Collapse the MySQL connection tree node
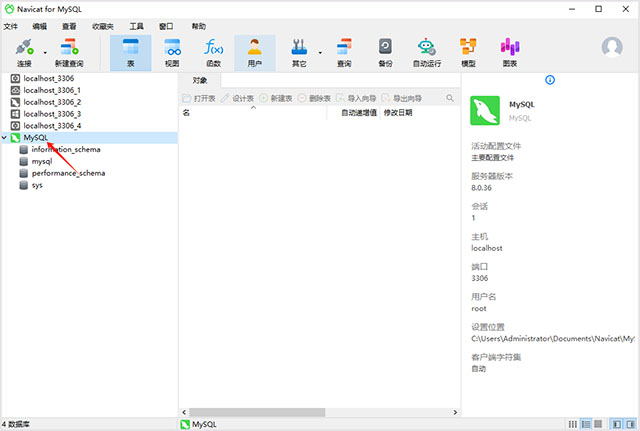The width and height of the screenshot is (640, 431). pyautogui.click(x=4, y=138)
